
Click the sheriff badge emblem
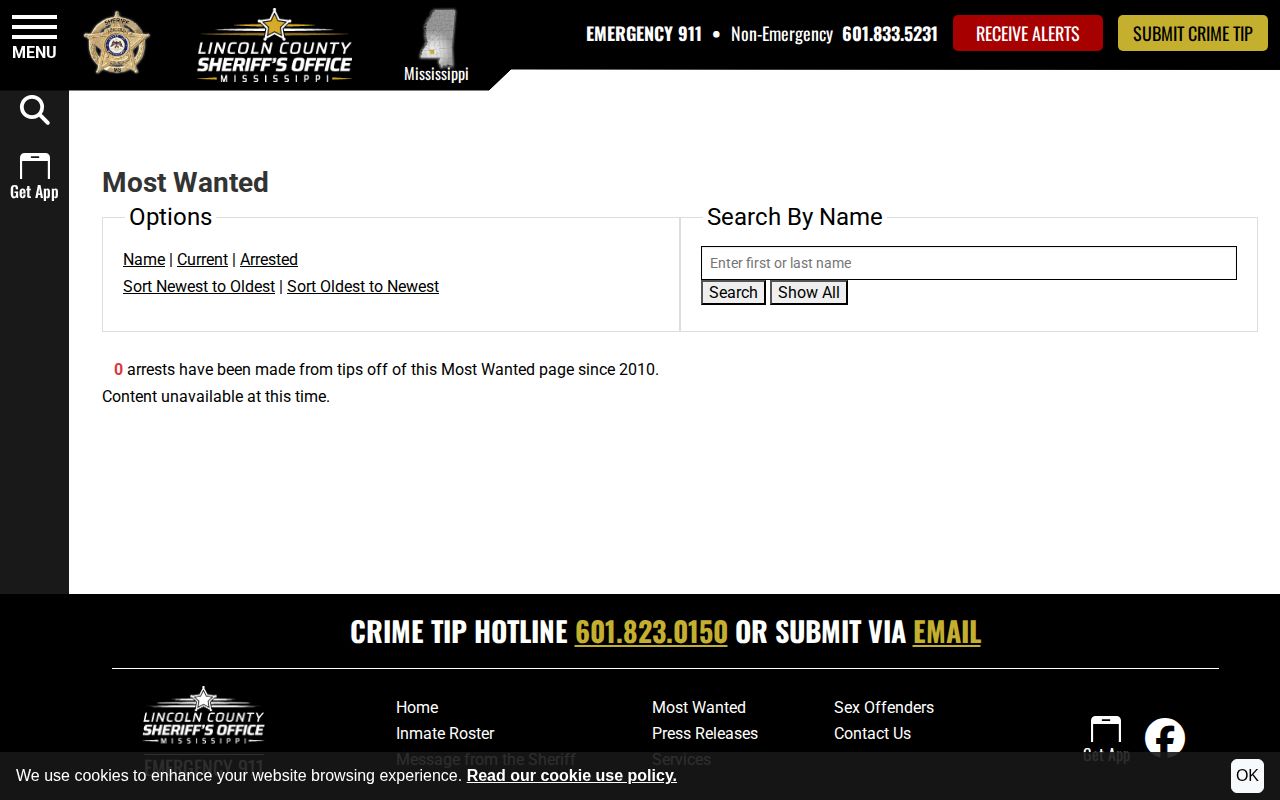tap(117, 43)
